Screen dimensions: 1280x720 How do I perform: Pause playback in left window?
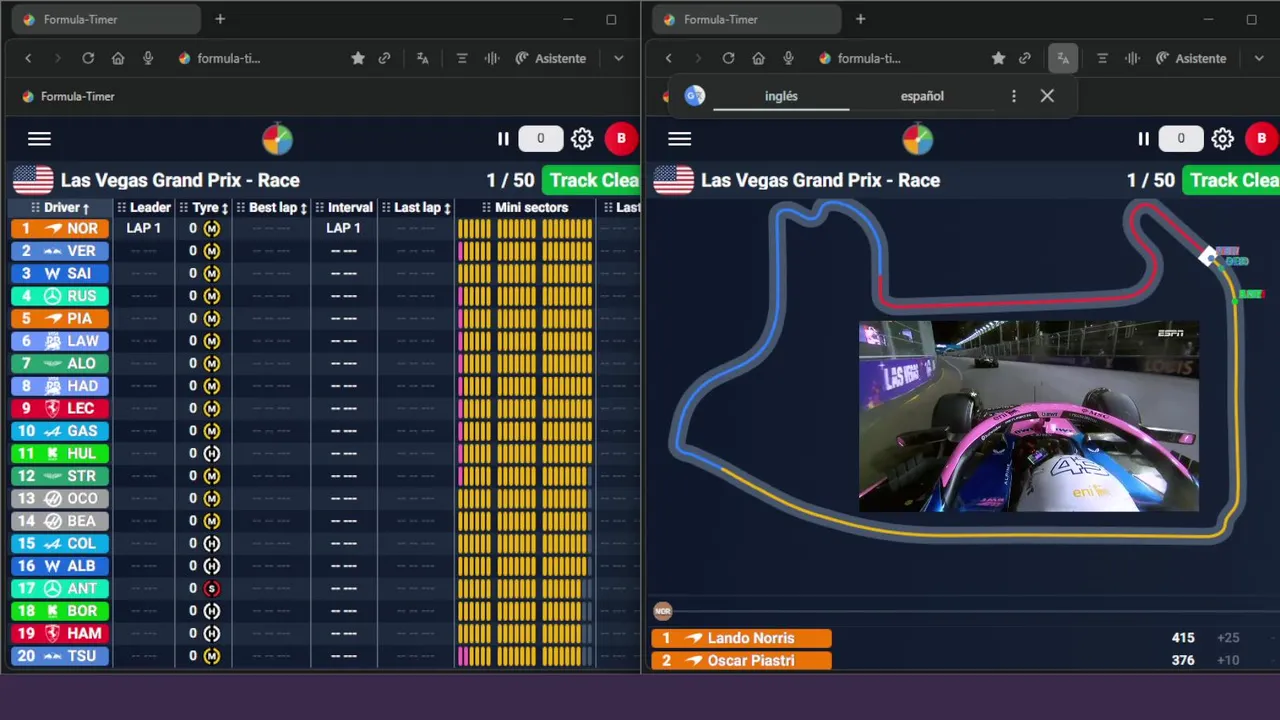click(x=503, y=139)
